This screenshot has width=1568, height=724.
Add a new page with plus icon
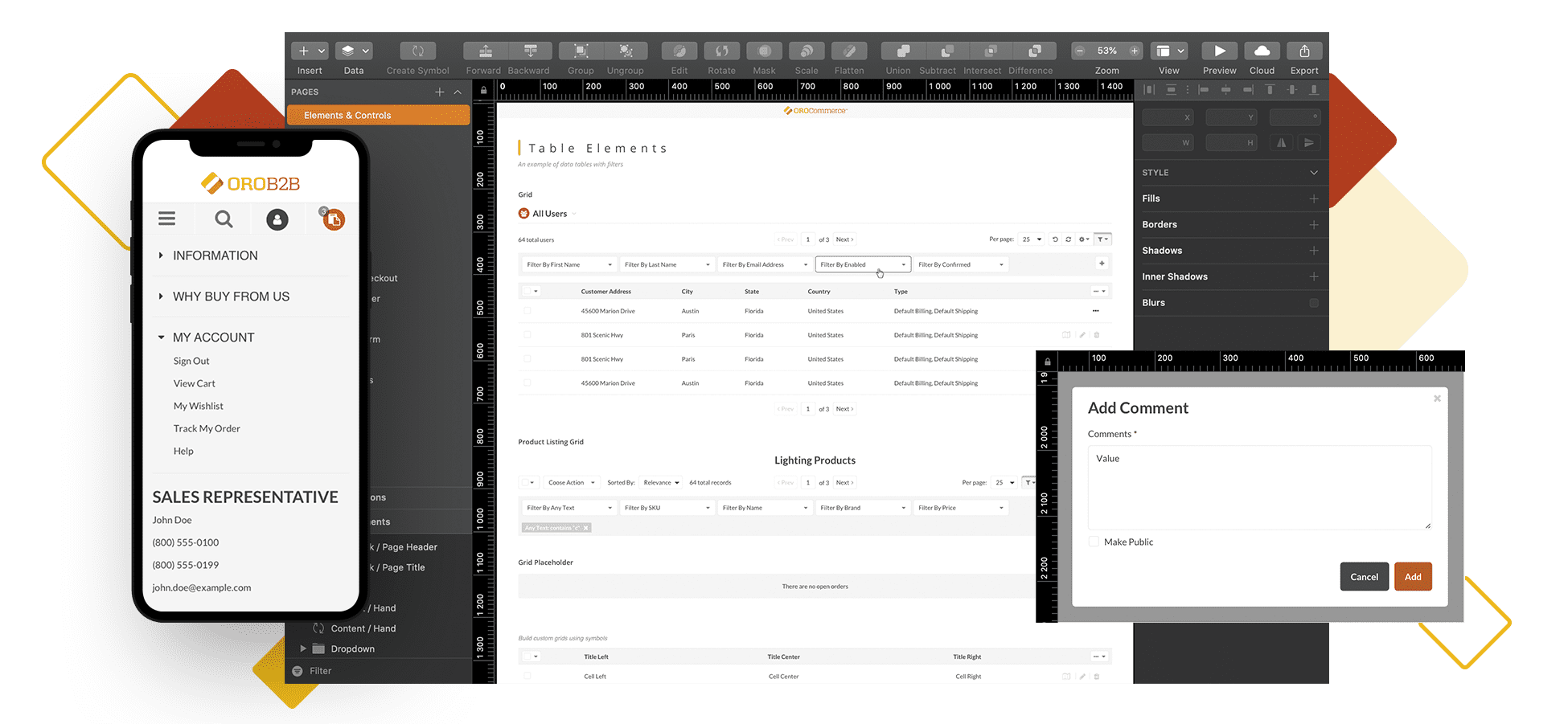pyautogui.click(x=440, y=92)
